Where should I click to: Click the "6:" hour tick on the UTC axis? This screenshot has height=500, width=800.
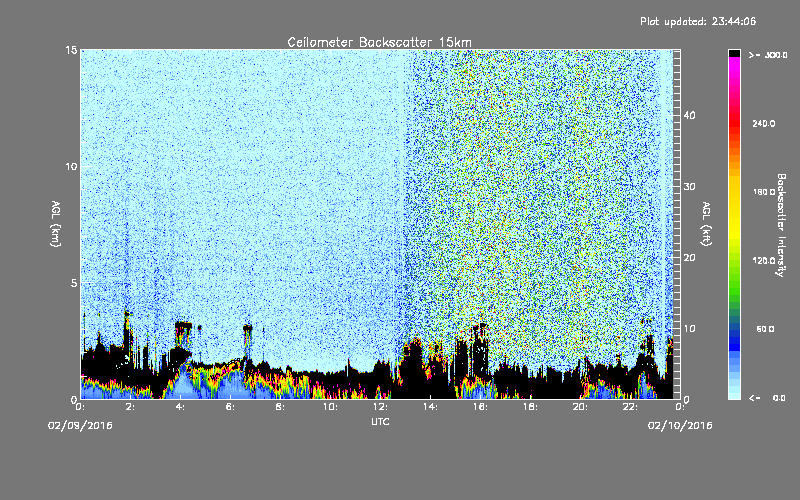click(x=230, y=407)
